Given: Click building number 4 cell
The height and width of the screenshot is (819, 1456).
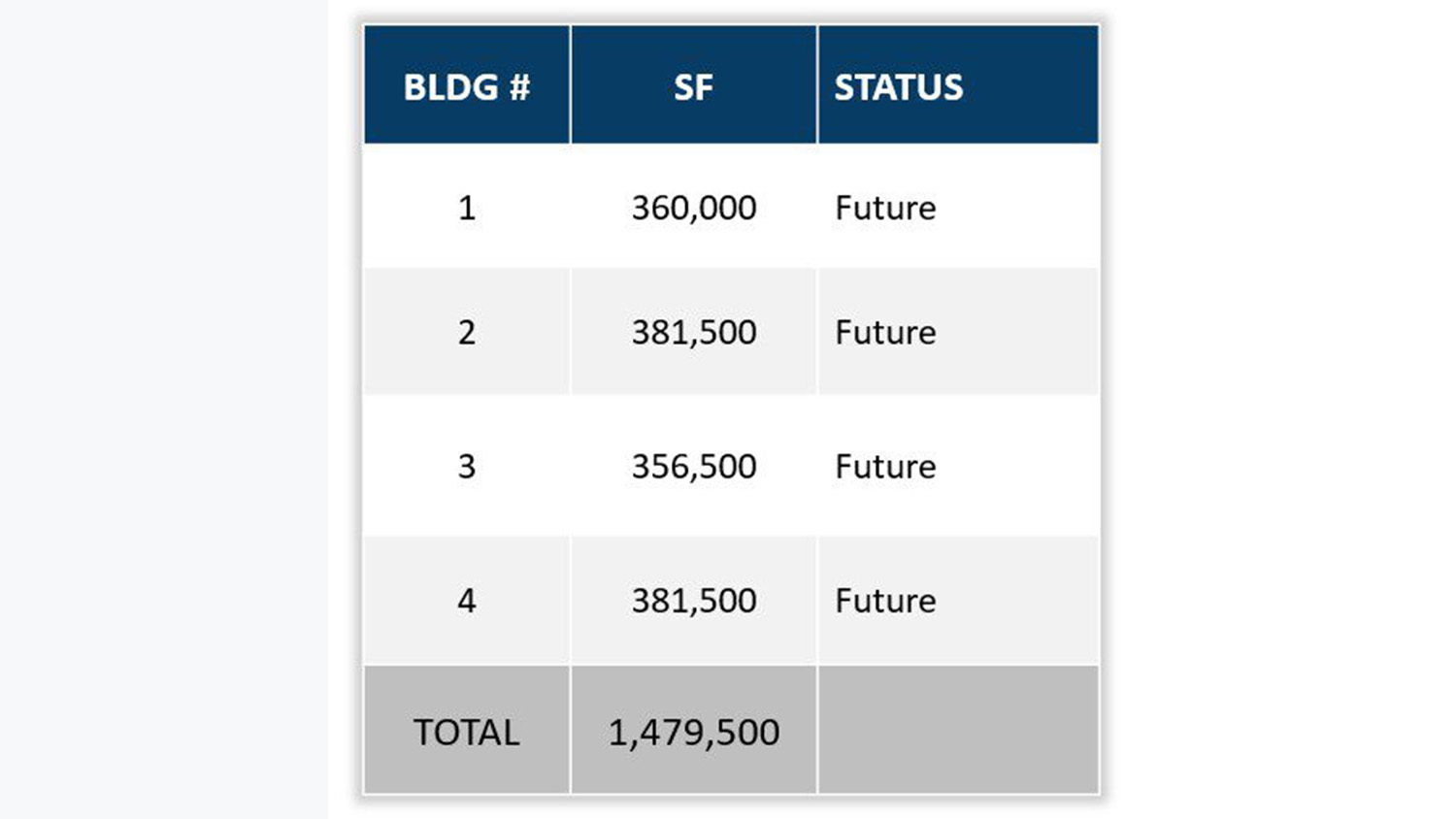Looking at the screenshot, I should (467, 600).
